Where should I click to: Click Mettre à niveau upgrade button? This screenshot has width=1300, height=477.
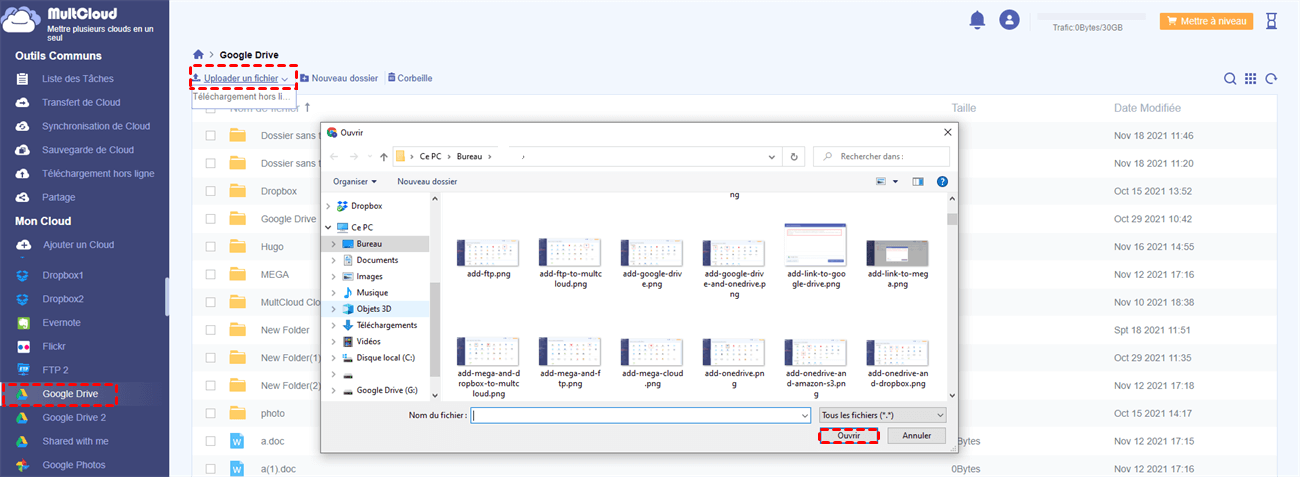pyautogui.click(x=1206, y=20)
